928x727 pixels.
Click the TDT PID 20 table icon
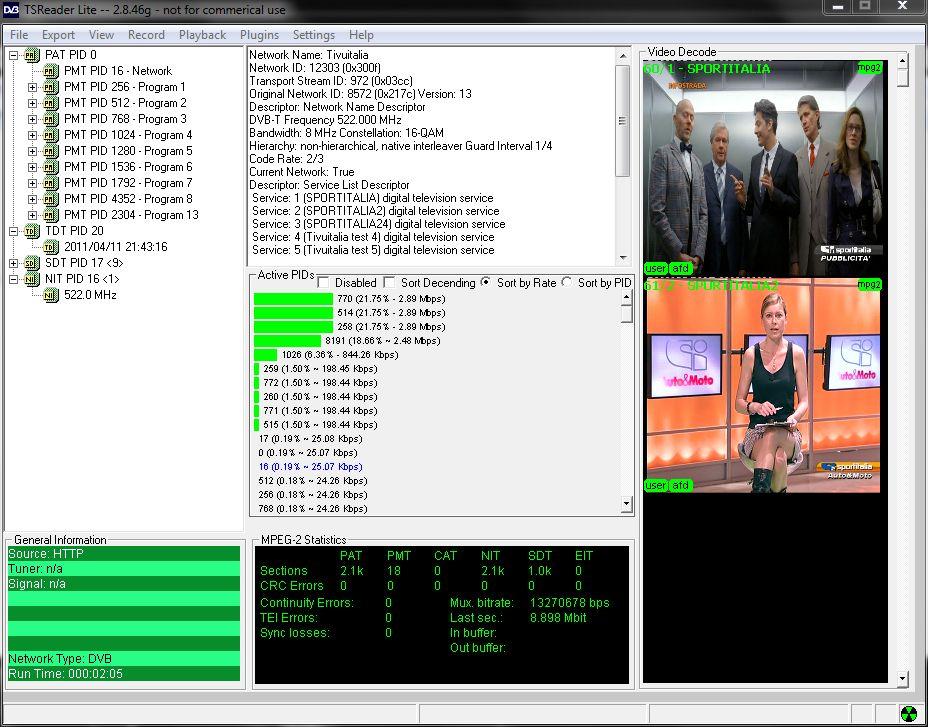click(x=32, y=231)
